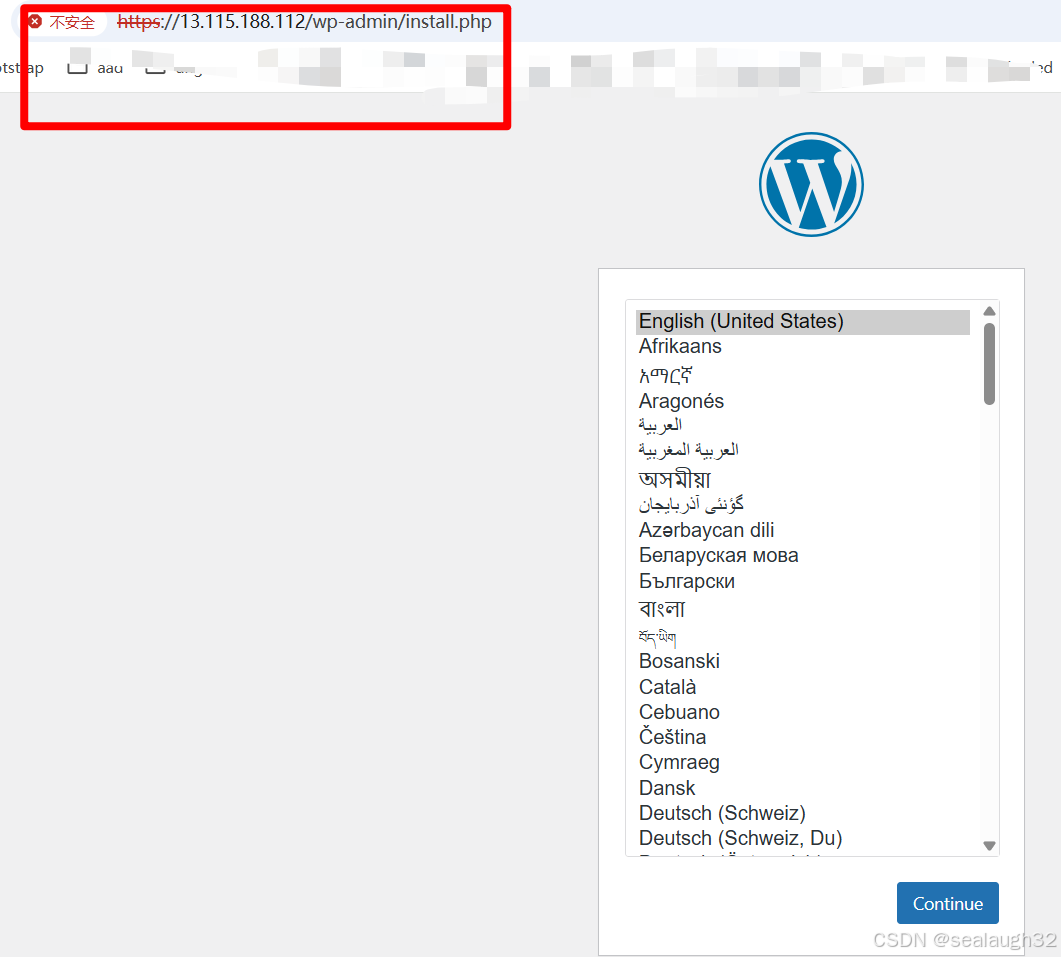
Task: Select English (United States) language
Action: (803, 321)
